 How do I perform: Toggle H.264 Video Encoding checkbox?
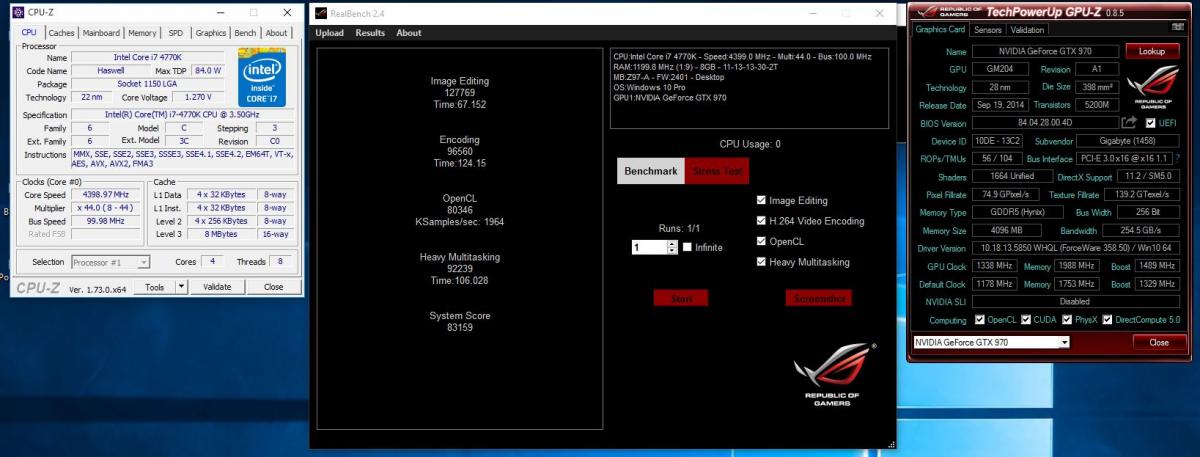pyautogui.click(x=761, y=221)
